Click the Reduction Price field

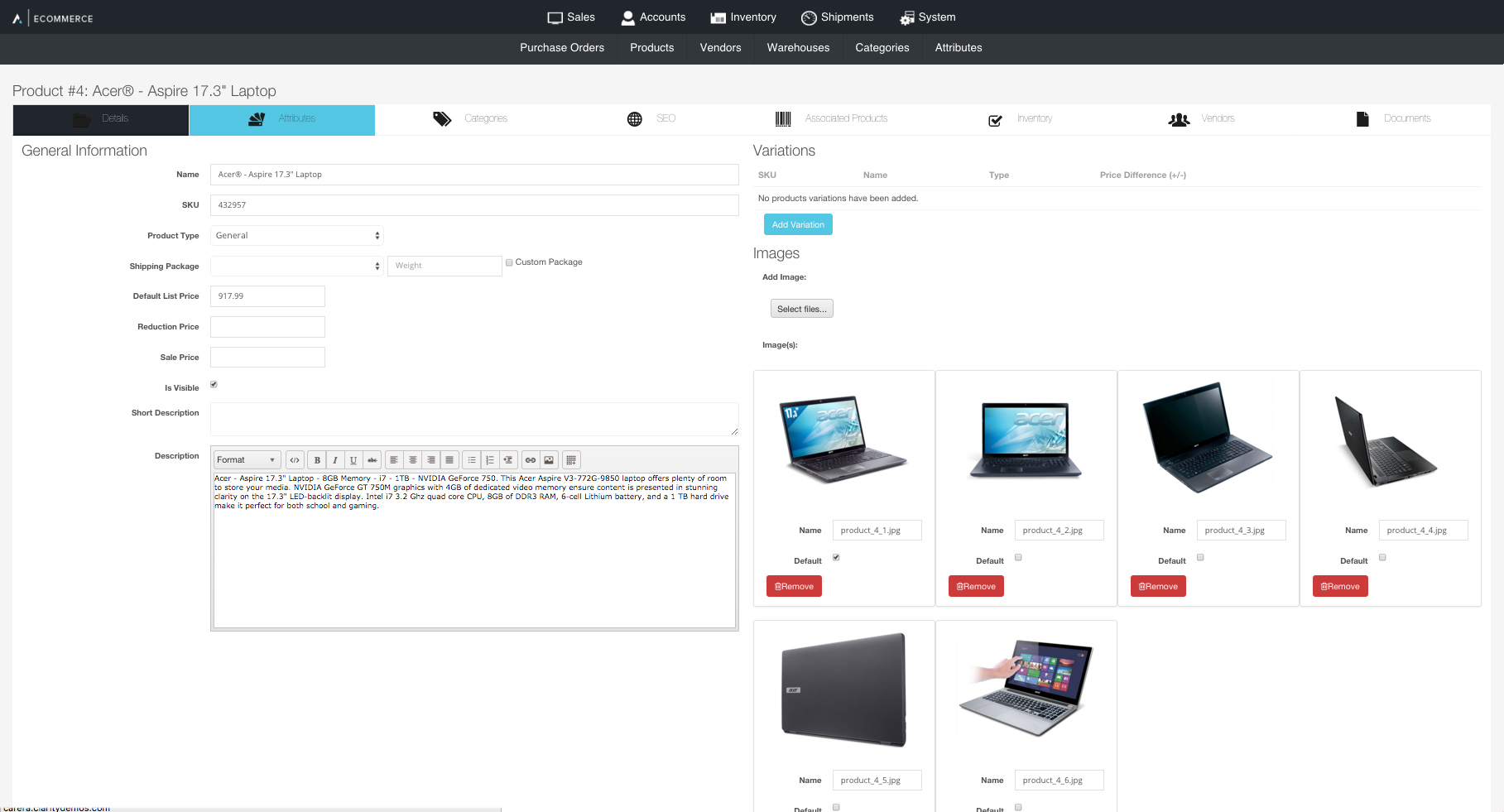(x=267, y=327)
